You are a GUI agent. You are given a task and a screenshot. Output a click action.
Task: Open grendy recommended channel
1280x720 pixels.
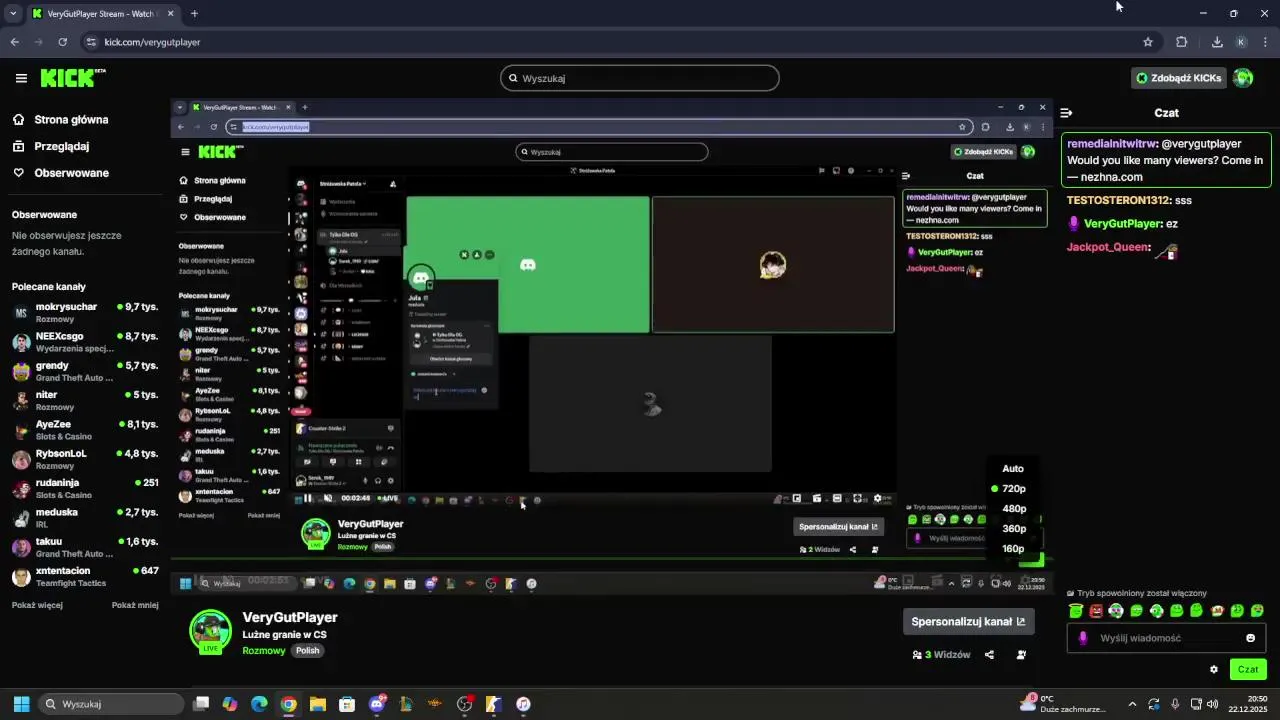tap(85, 372)
